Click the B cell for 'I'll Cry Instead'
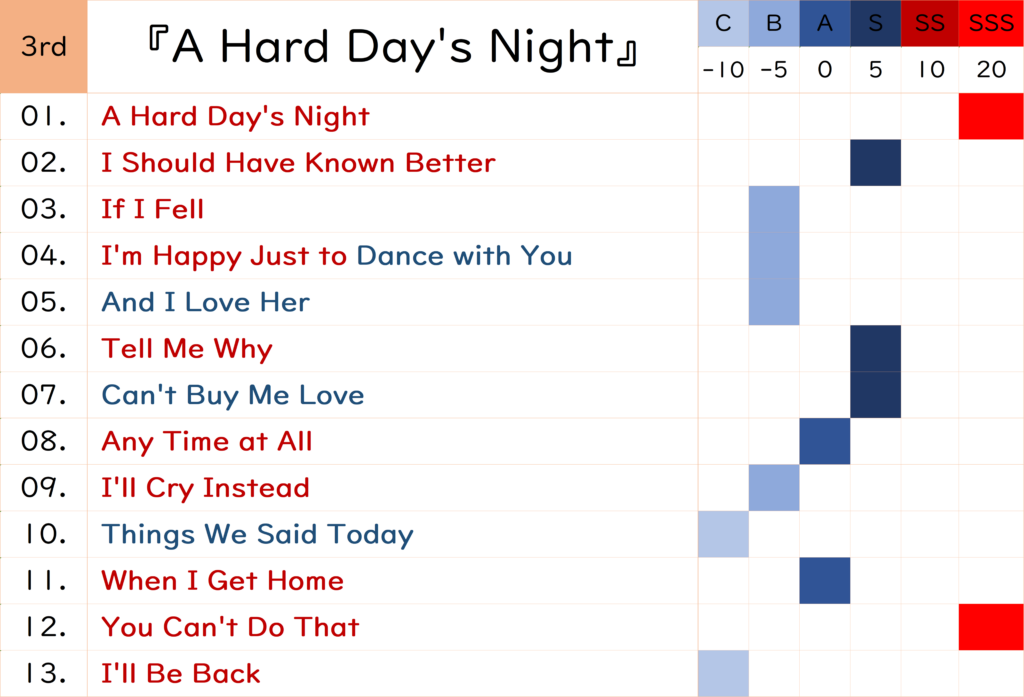 (x=774, y=488)
